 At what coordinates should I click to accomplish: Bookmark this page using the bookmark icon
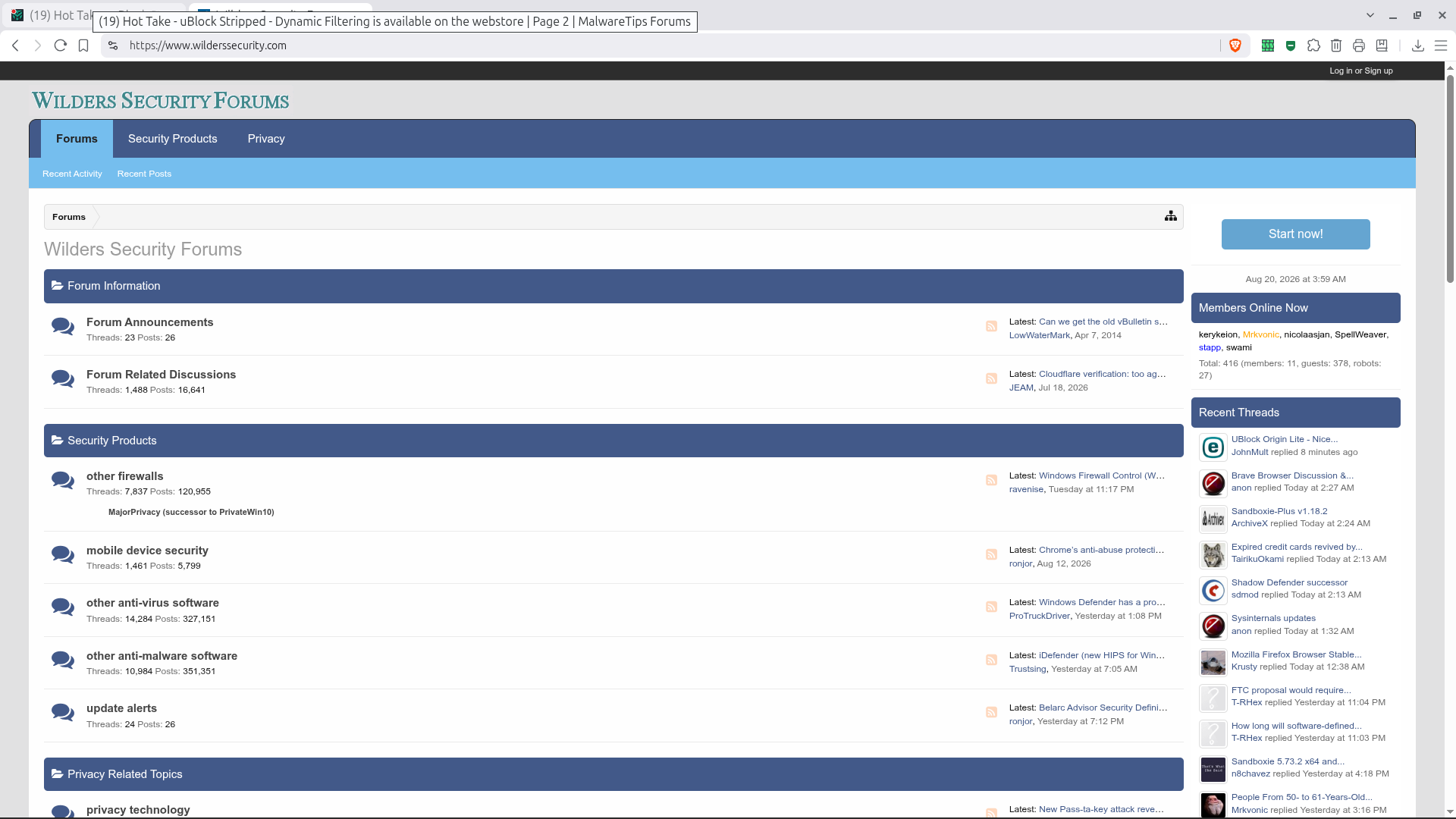pos(83,45)
